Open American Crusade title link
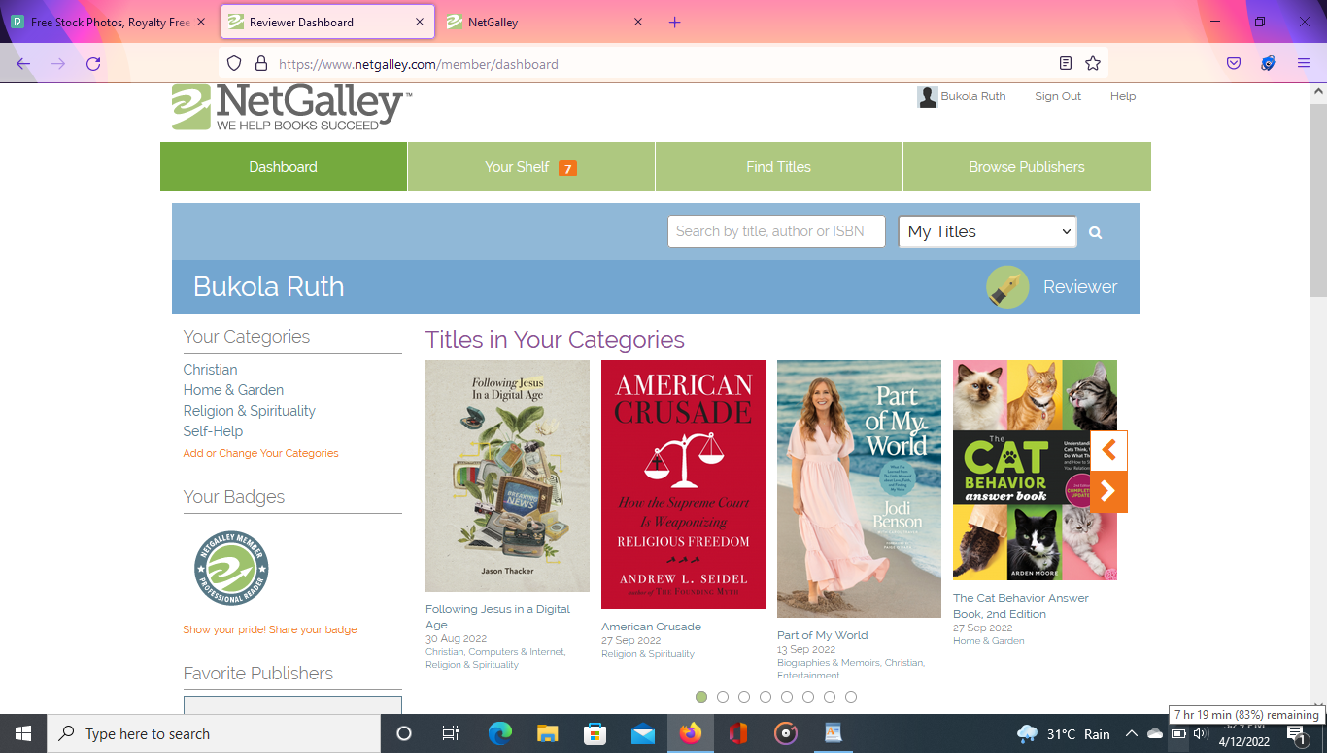This screenshot has width=1327, height=753. coord(651,627)
